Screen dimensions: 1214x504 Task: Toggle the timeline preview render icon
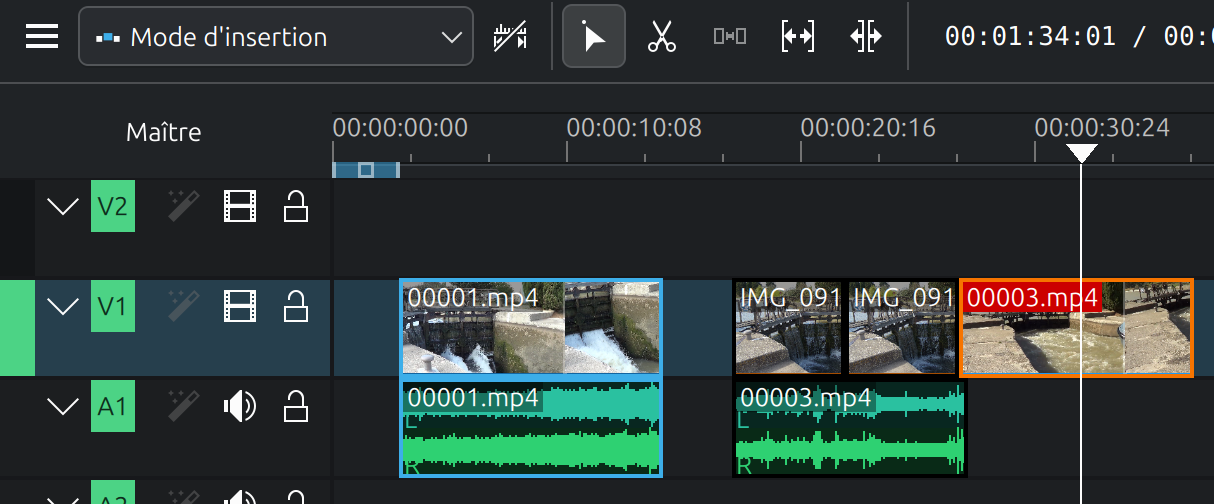tap(510, 37)
